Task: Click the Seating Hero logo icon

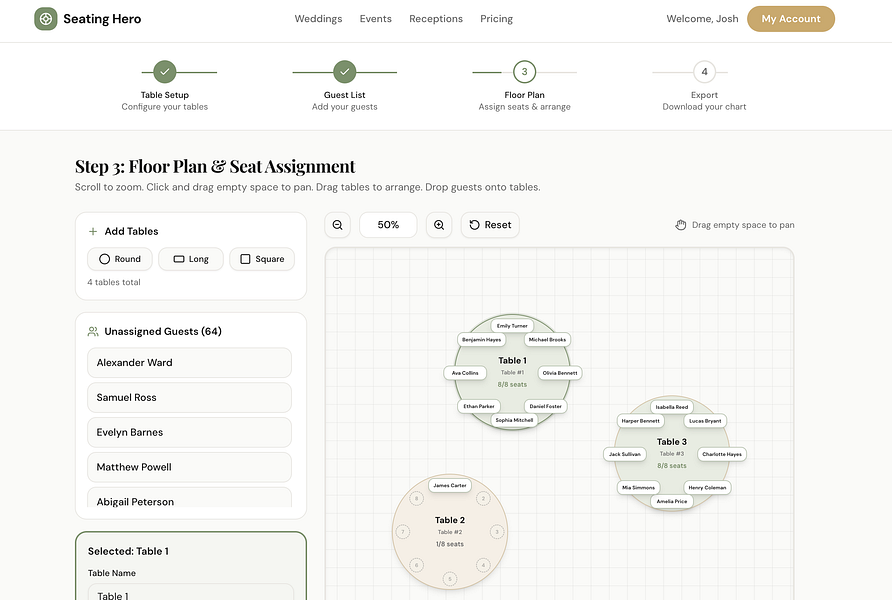Action: [x=46, y=19]
